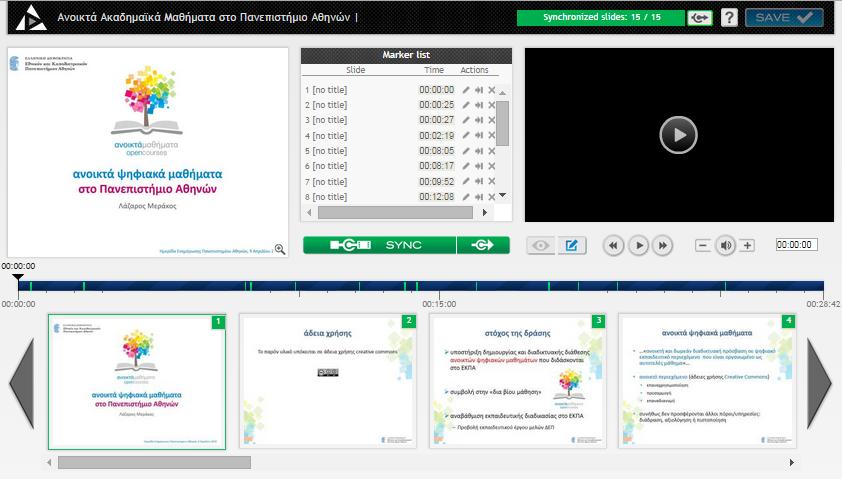Select slide thumbnail 4 ανοικτά ψηφιακά μαθήματα
The image size is (842, 479).
[707, 382]
